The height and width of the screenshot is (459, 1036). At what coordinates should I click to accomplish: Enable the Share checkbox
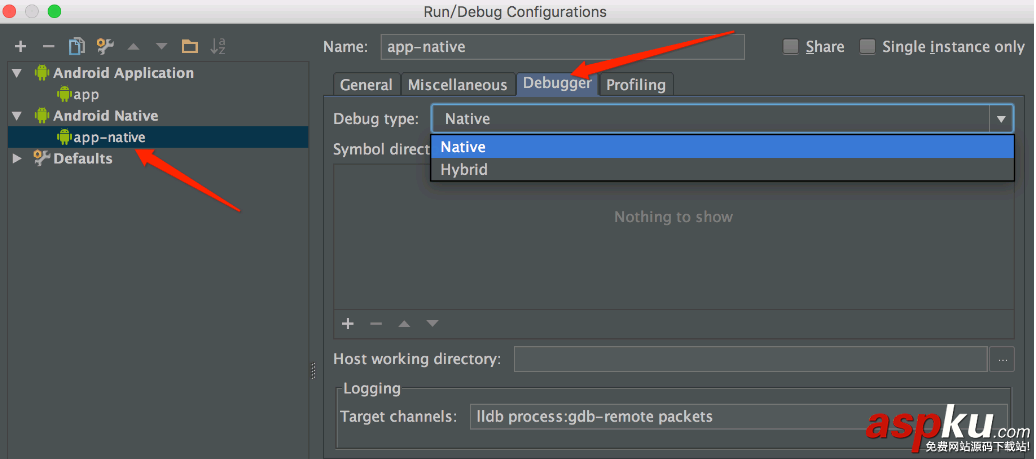[x=791, y=47]
